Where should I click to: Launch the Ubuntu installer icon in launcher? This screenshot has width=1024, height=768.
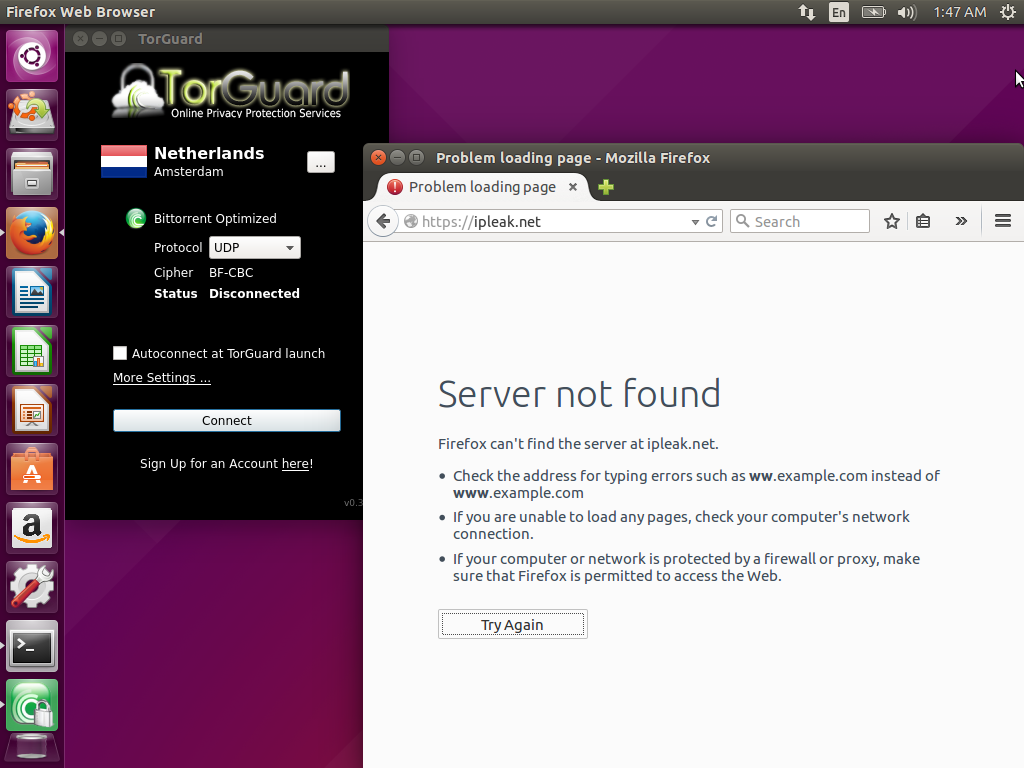click(32, 115)
